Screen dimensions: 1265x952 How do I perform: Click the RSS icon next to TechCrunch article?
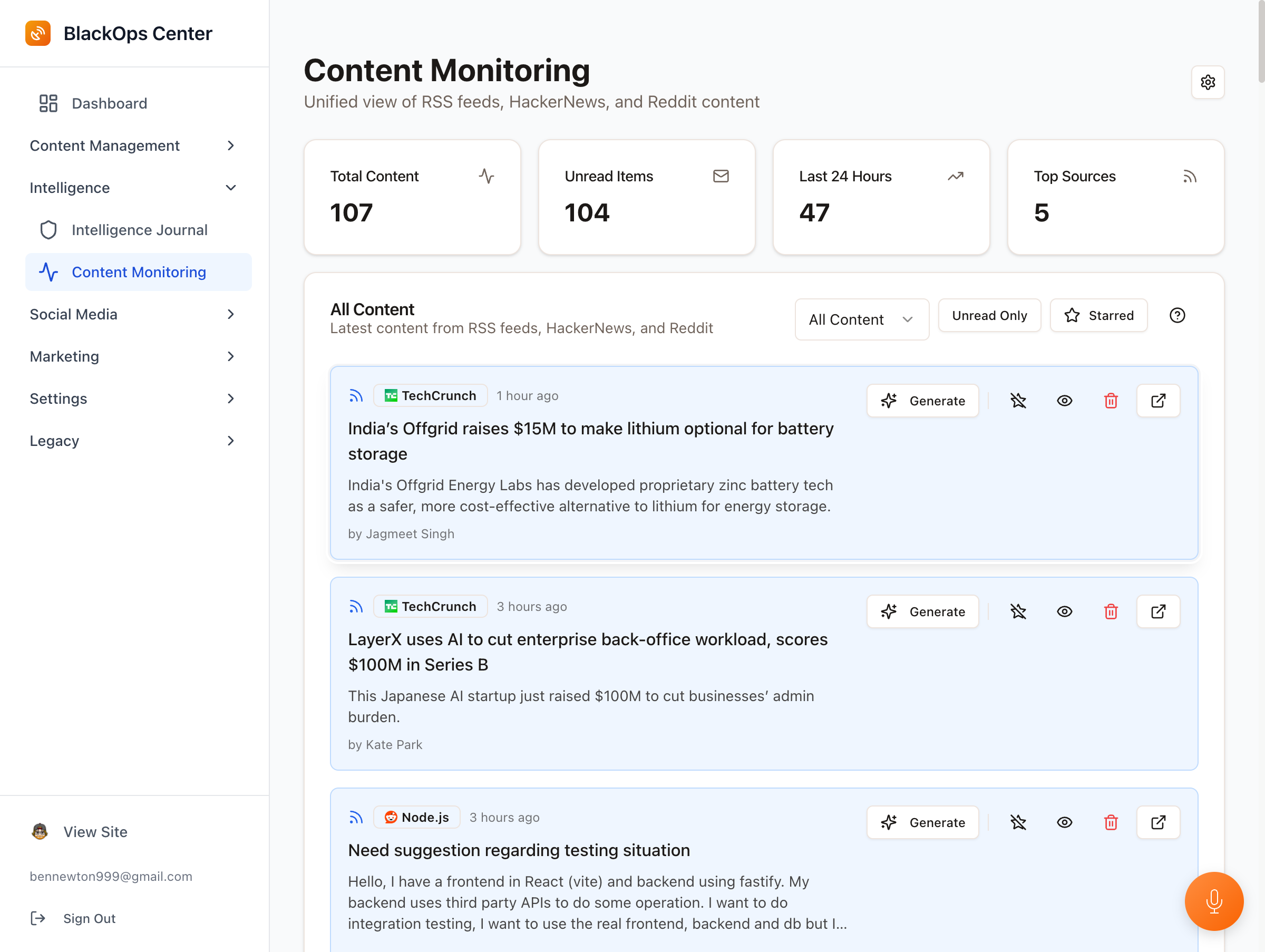356,395
